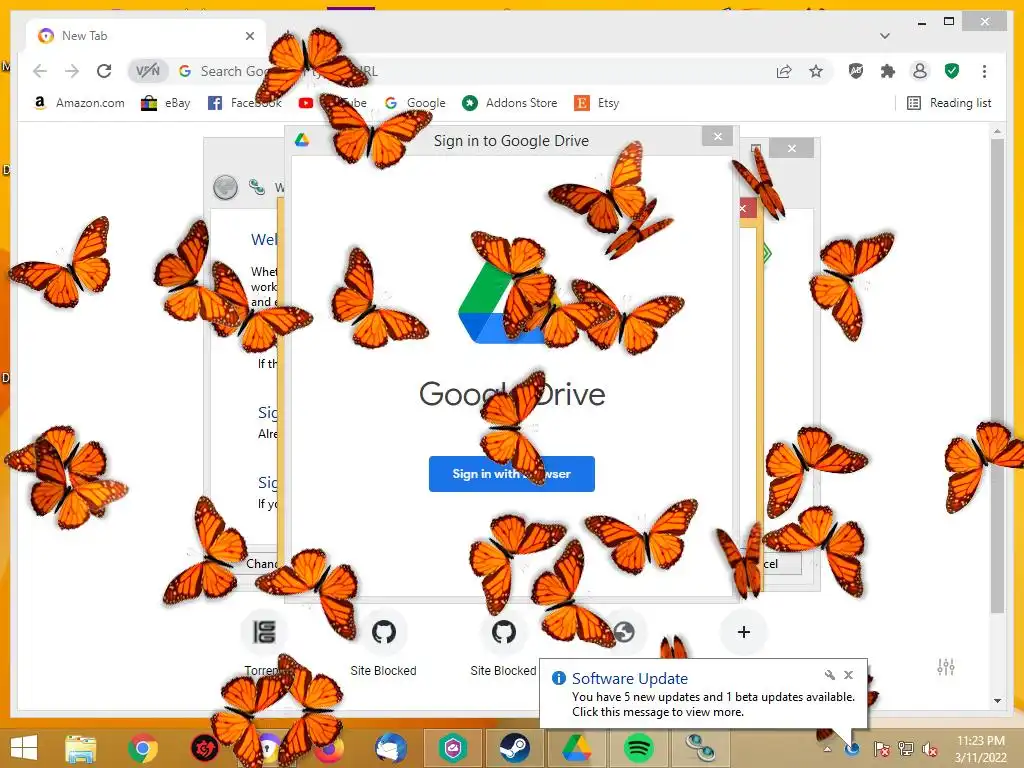Open the Reading list panel
Screen dimensions: 1024x768
pos(949,103)
